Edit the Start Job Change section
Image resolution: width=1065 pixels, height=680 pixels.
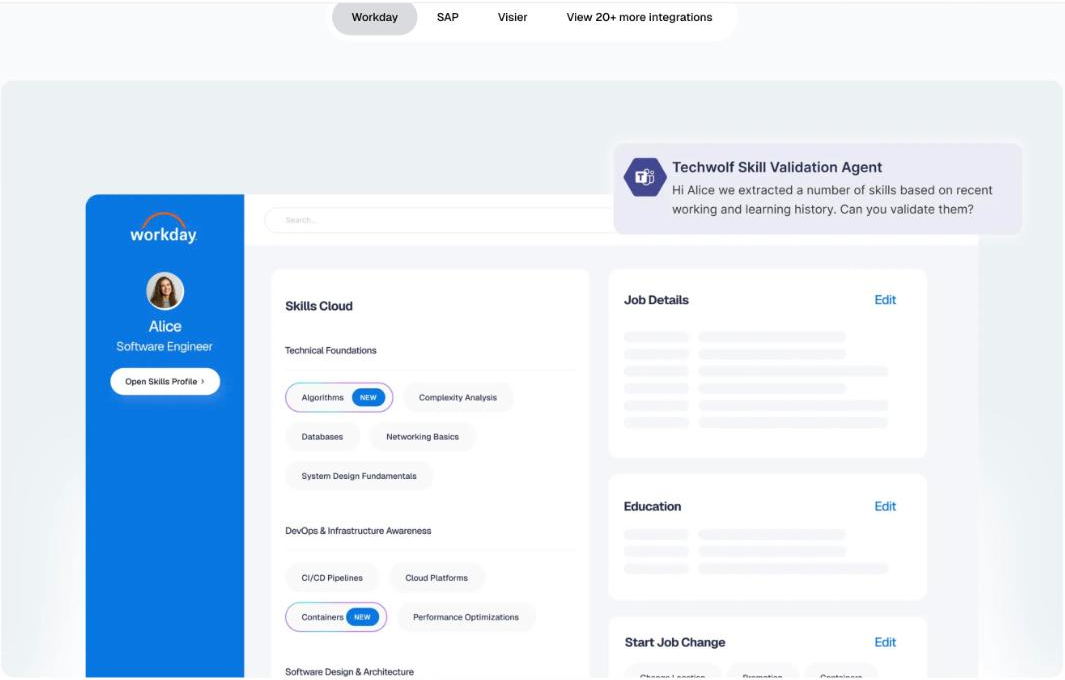[885, 642]
